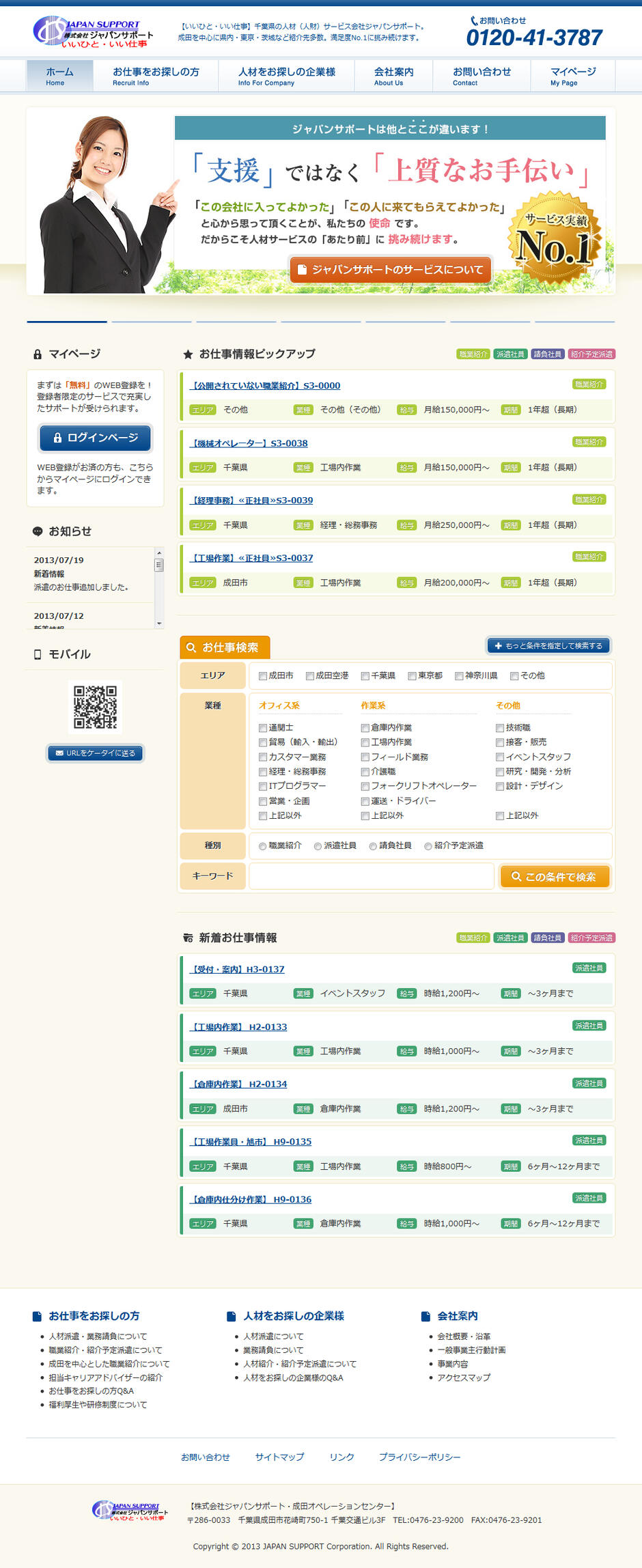The height and width of the screenshot is (1568, 642).
Task: Select the second banner slide indicator
Action: click(x=152, y=321)
